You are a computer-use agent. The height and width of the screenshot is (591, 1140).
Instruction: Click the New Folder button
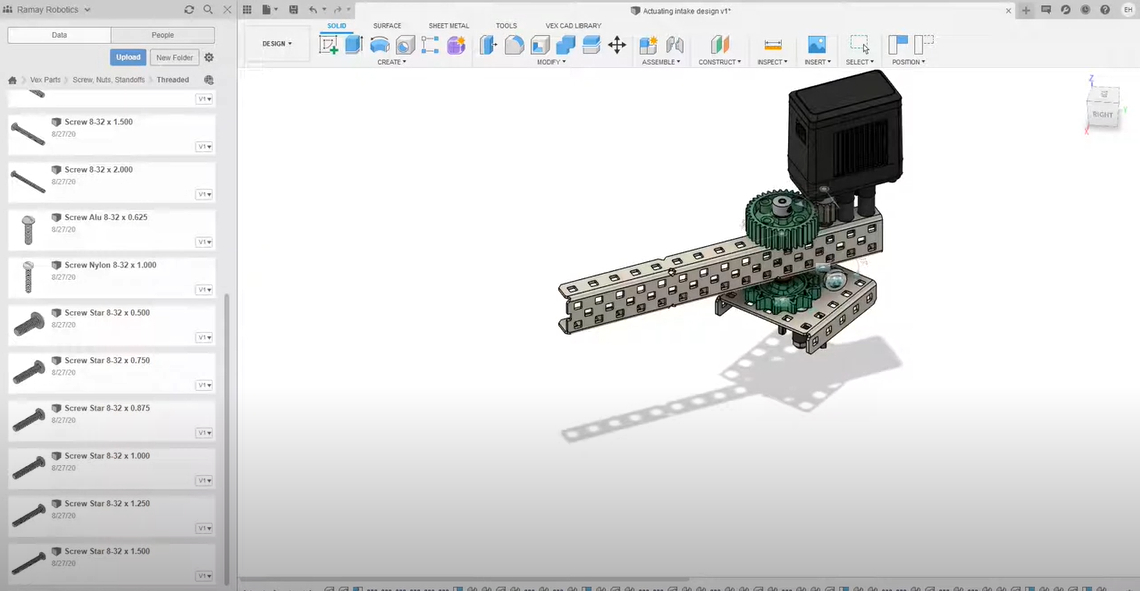[175, 57]
